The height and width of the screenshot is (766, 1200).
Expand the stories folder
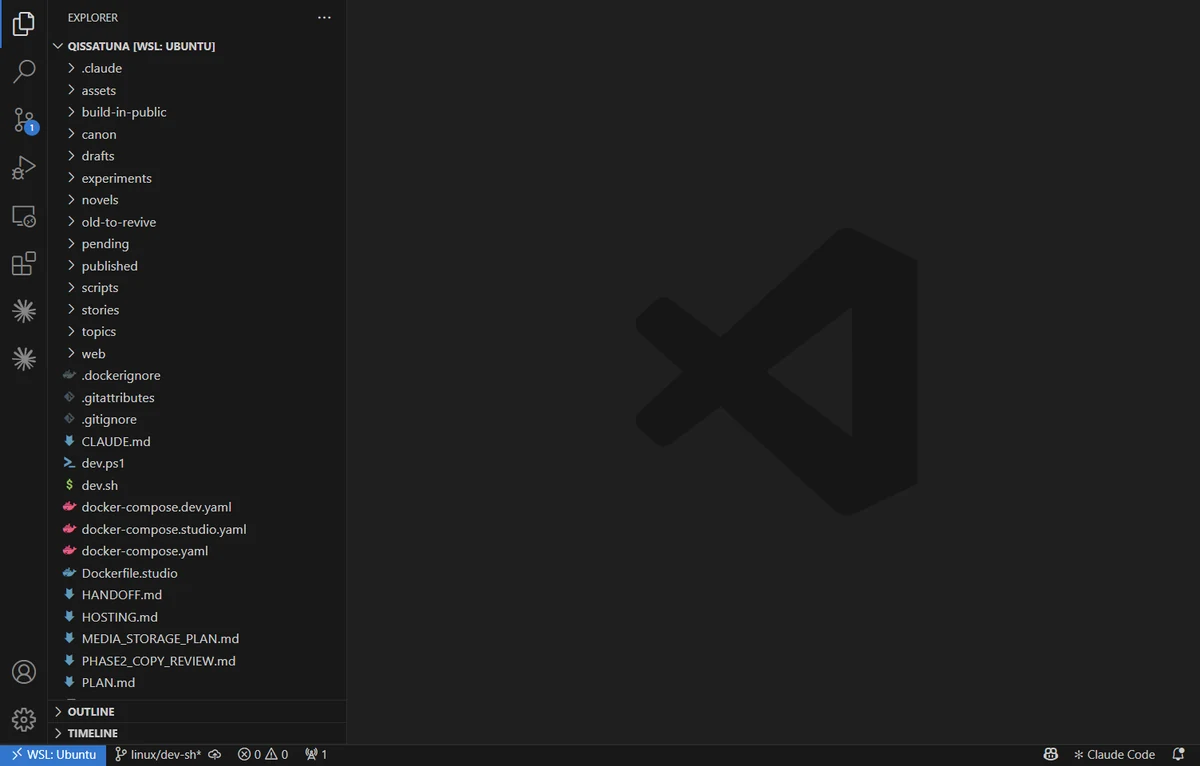(x=197, y=310)
